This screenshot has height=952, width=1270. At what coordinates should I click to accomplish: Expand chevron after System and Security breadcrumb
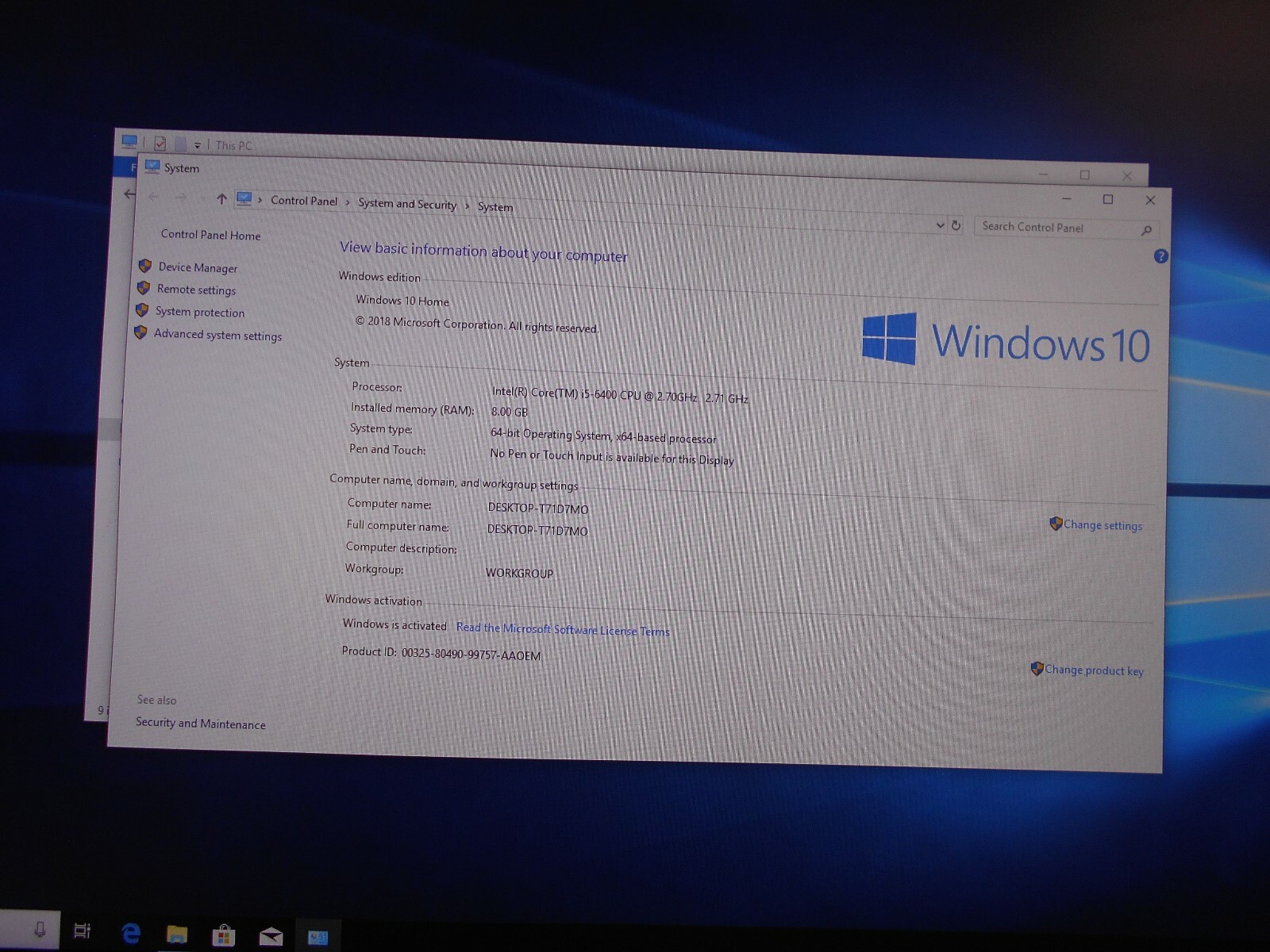[x=468, y=206]
